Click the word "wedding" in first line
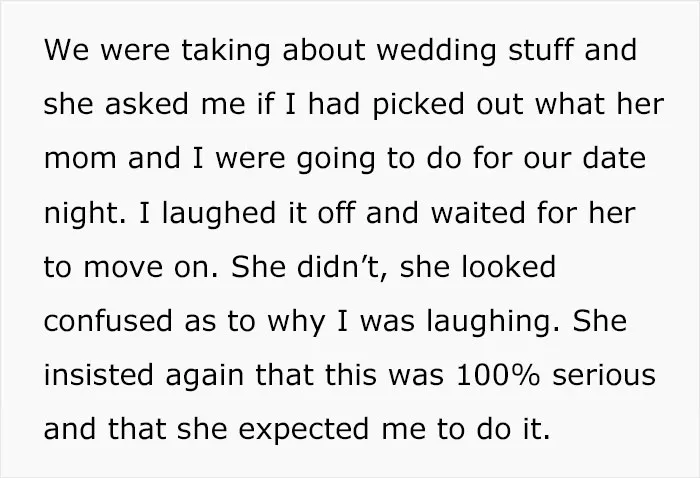 tap(437, 51)
